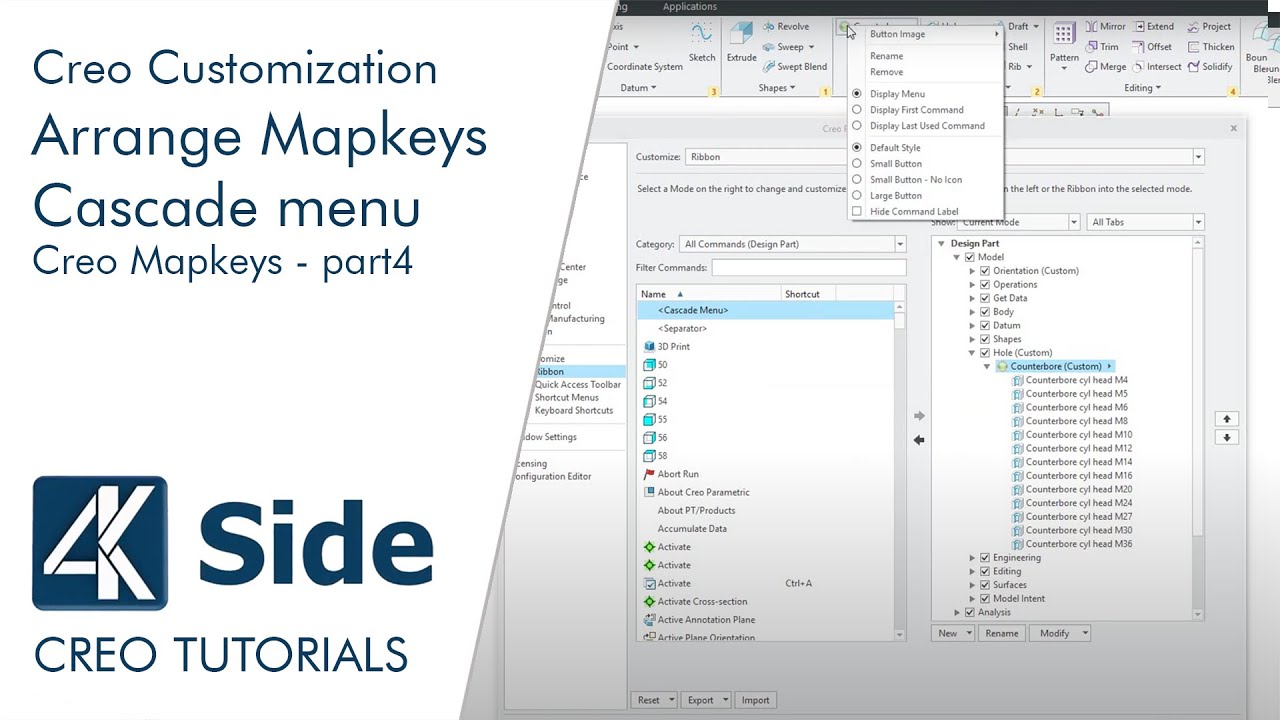Open the Button Image submenu
1280x720 pixels.
925,34
